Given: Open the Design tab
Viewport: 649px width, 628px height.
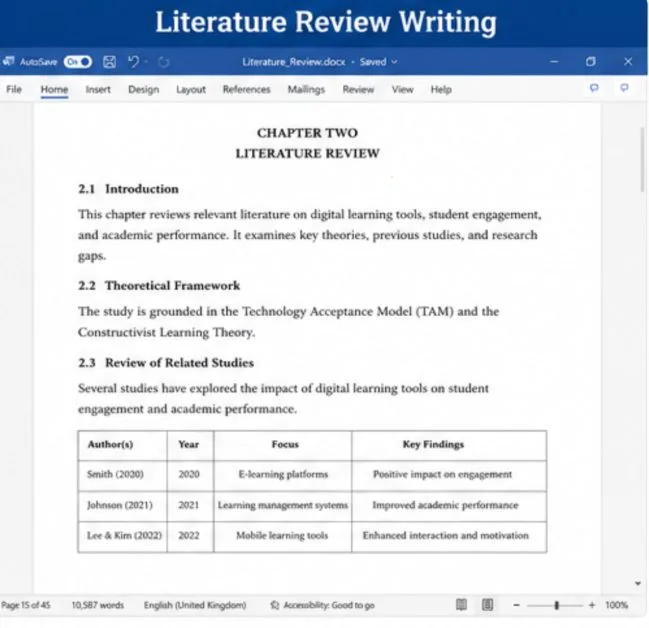Looking at the screenshot, I should (144, 89).
